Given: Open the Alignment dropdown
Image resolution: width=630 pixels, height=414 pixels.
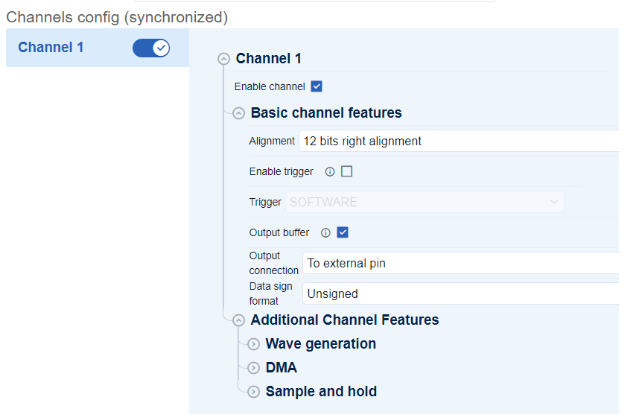Looking at the screenshot, I should [x=460, y=141].
